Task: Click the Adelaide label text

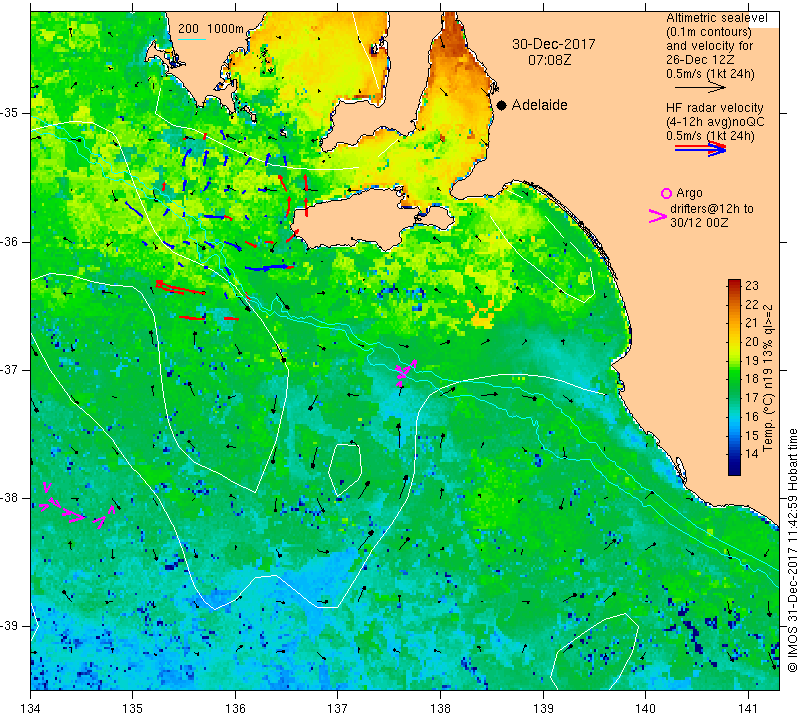Action: pos(539,105)
